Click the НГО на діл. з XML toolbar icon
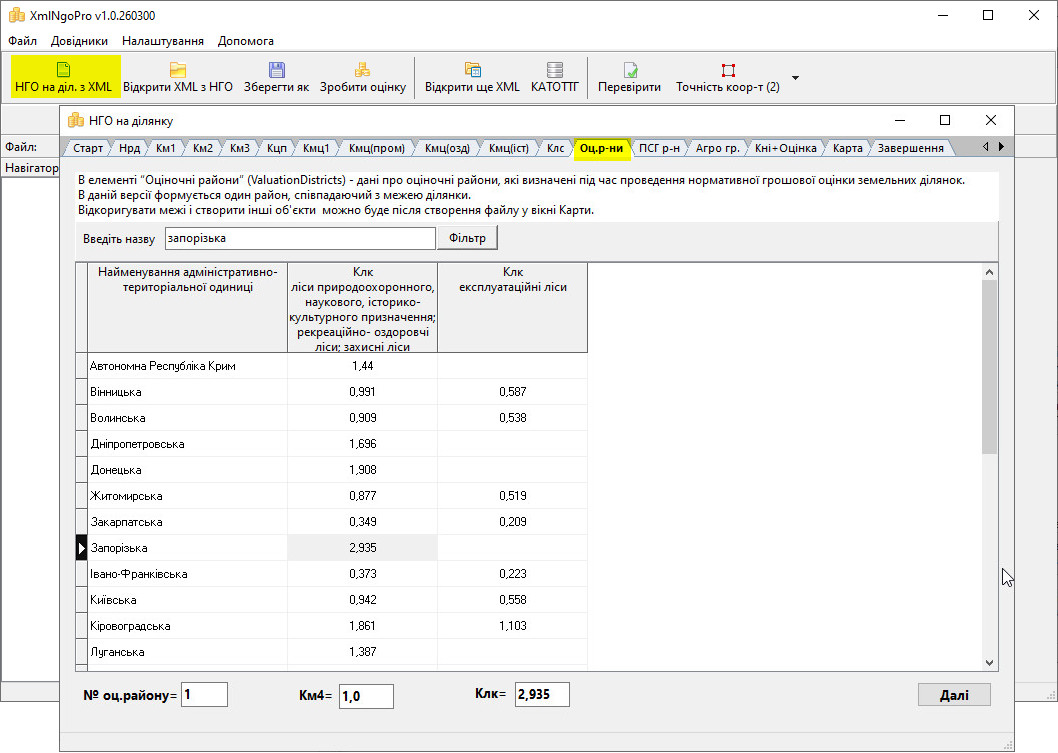This screenshot has height=753, width=1058. [64, 76]
